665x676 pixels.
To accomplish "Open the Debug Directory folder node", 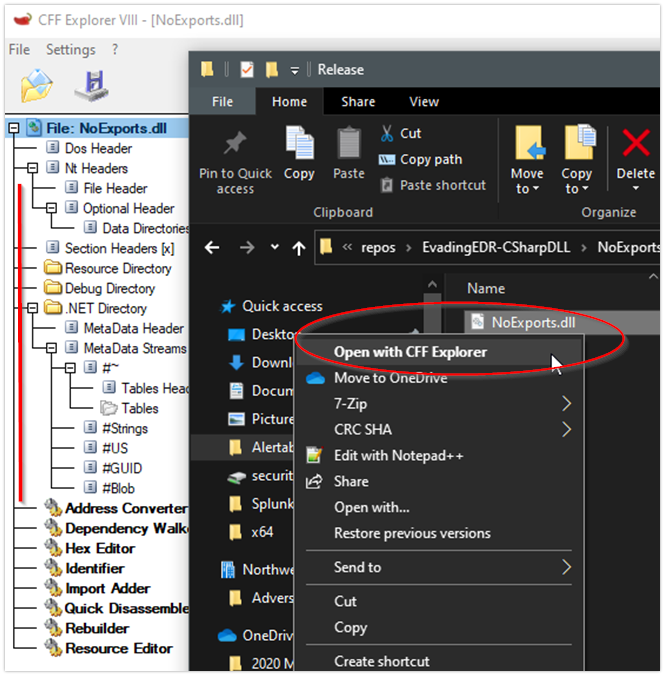I will click(100, 288).
